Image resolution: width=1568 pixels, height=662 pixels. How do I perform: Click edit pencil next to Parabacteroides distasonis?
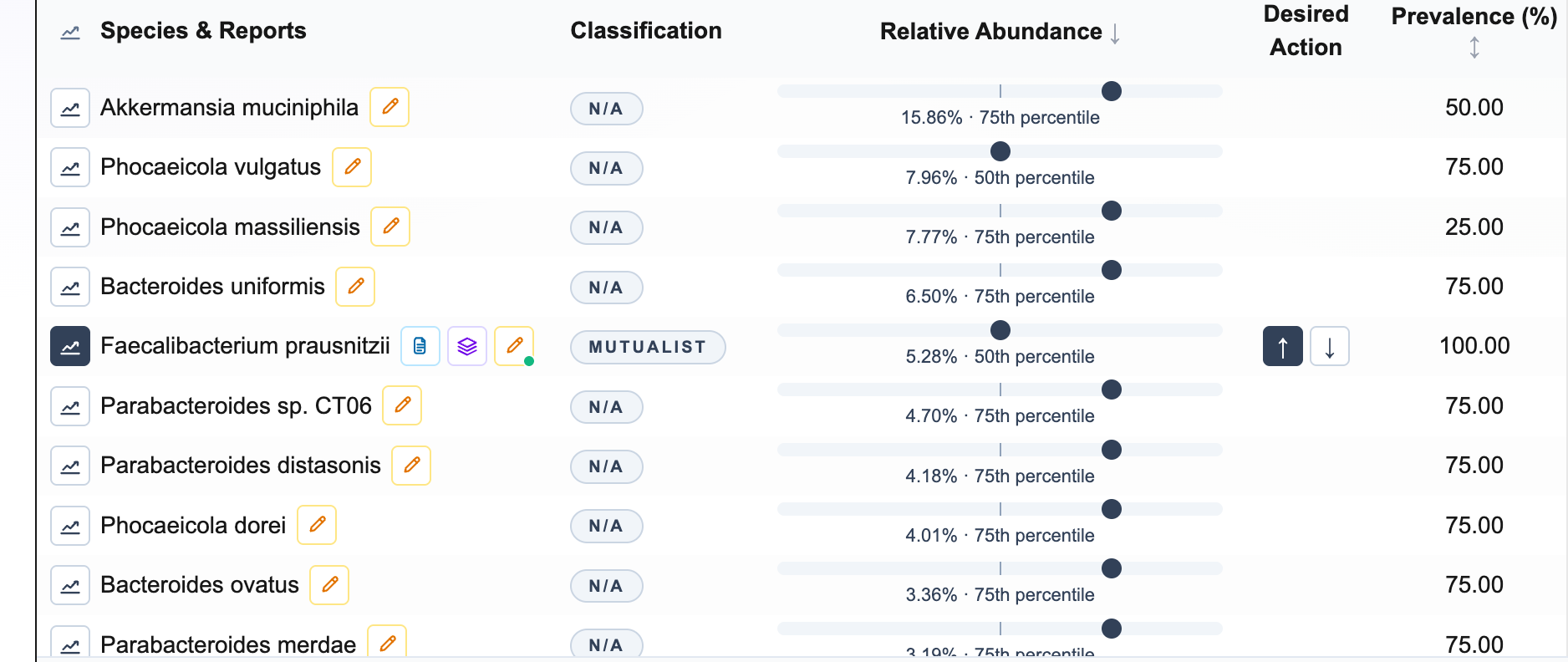411,466
